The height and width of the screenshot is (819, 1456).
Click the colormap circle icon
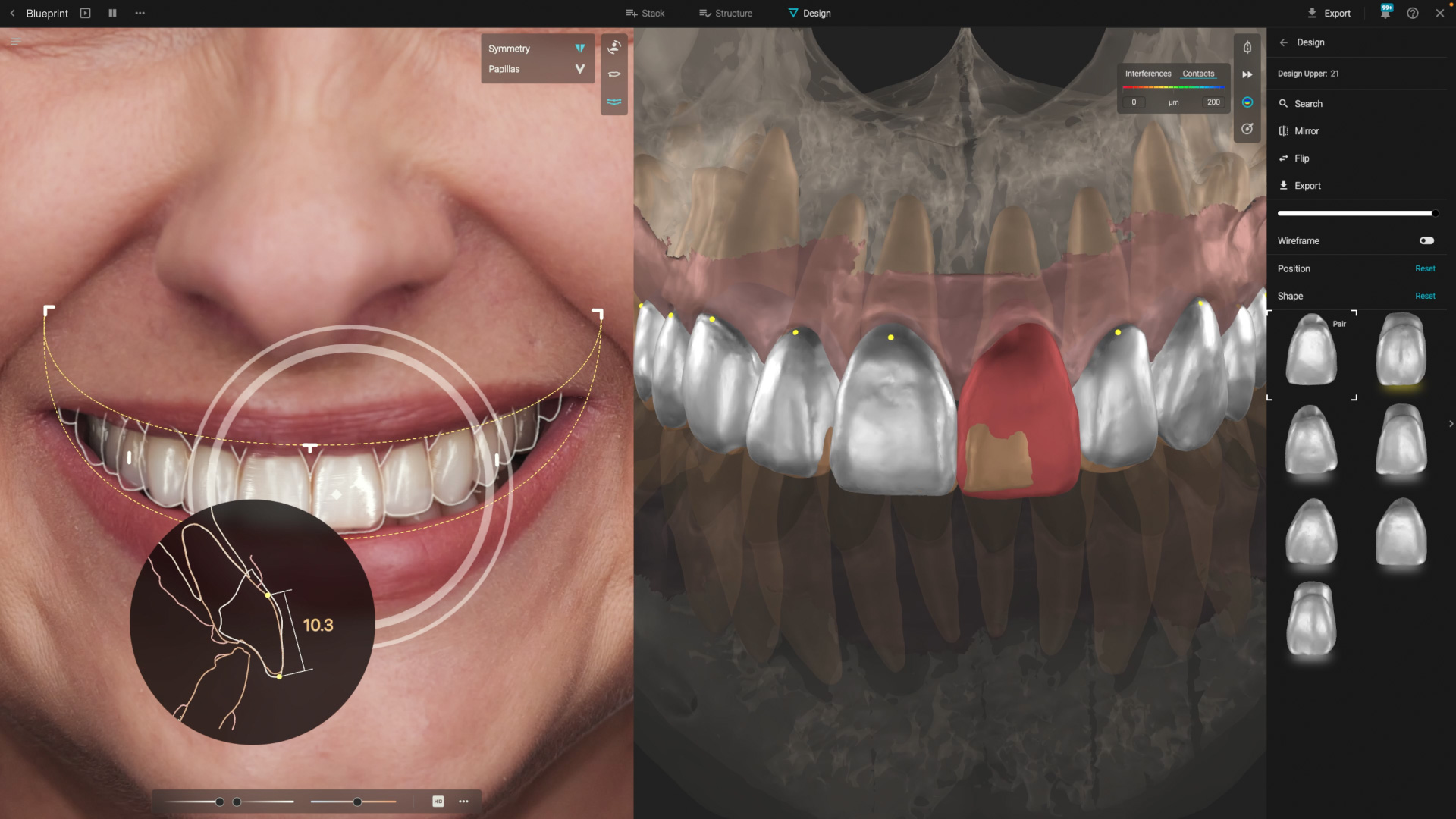pyautogui.click(x=1247, y=102)
